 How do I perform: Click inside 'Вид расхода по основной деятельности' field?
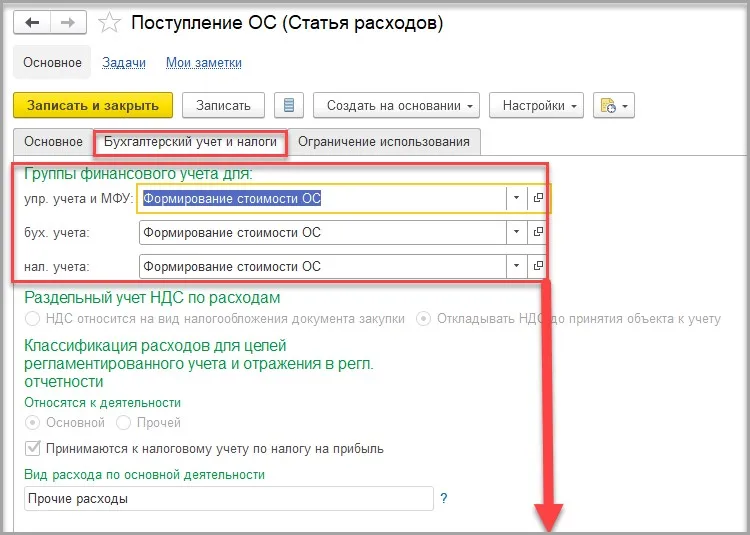[228, 498]
